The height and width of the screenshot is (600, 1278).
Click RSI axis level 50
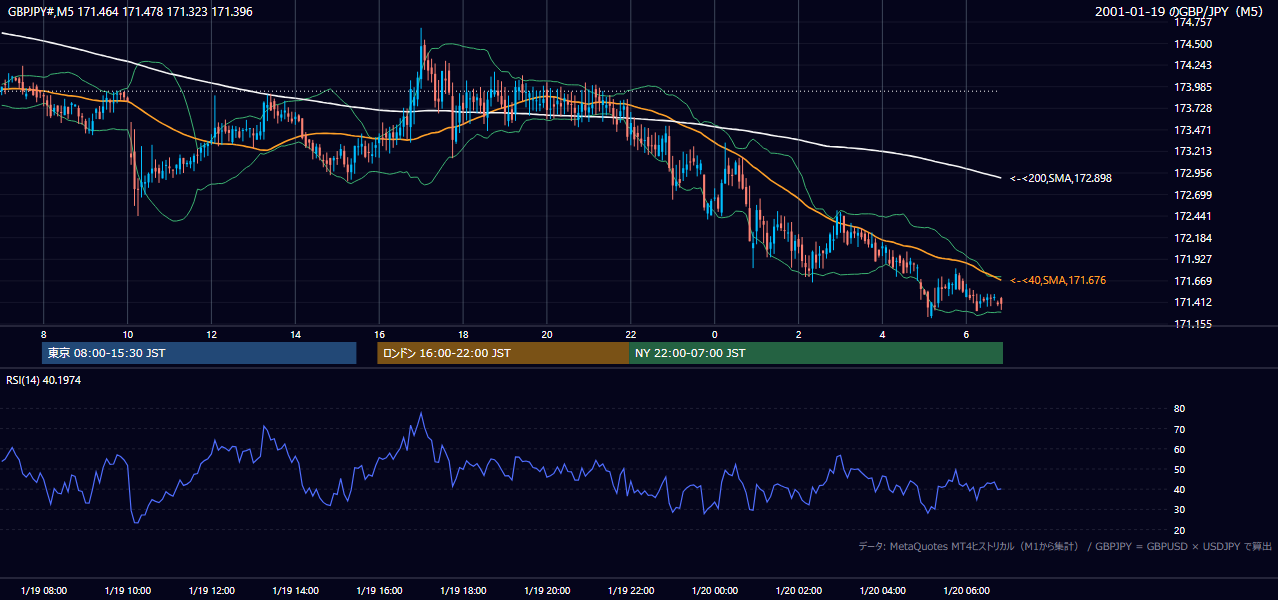[x=1179, y=469]
